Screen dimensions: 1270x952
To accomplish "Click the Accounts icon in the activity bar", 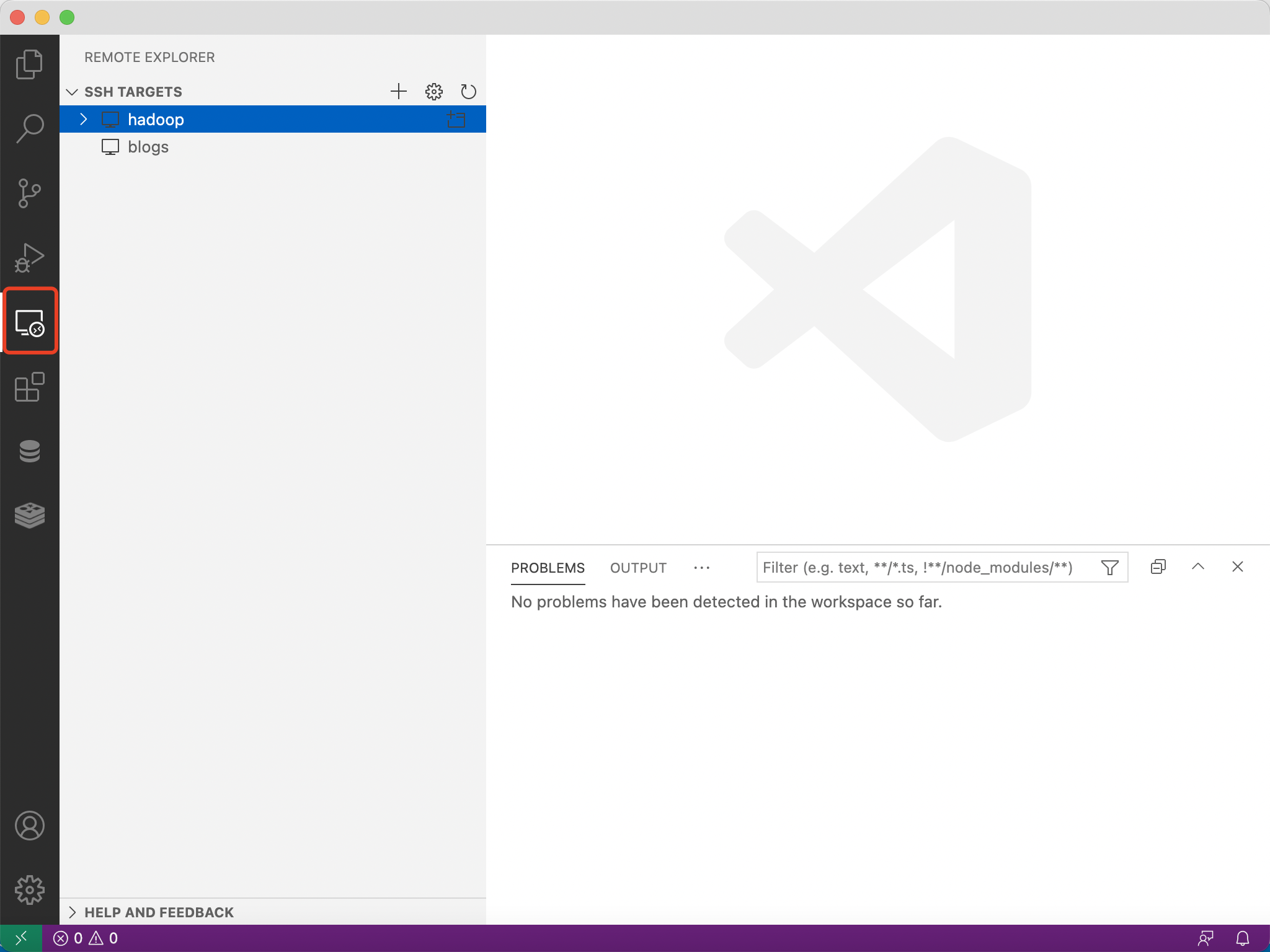I will [29, 826].
